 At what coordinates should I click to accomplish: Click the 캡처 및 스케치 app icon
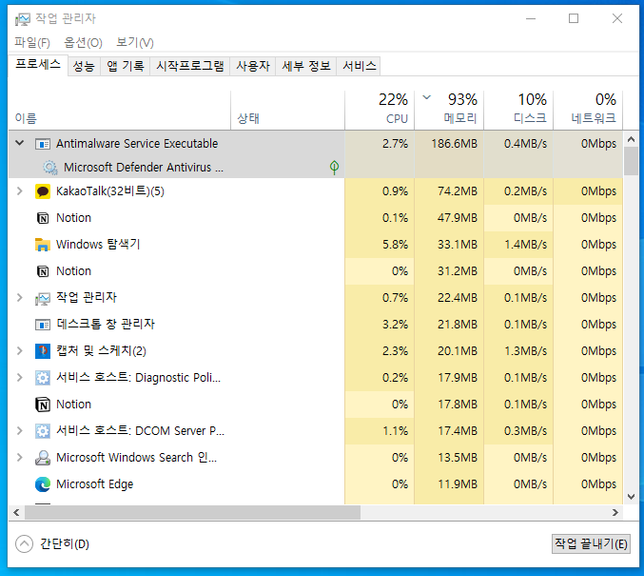[43, 351]
